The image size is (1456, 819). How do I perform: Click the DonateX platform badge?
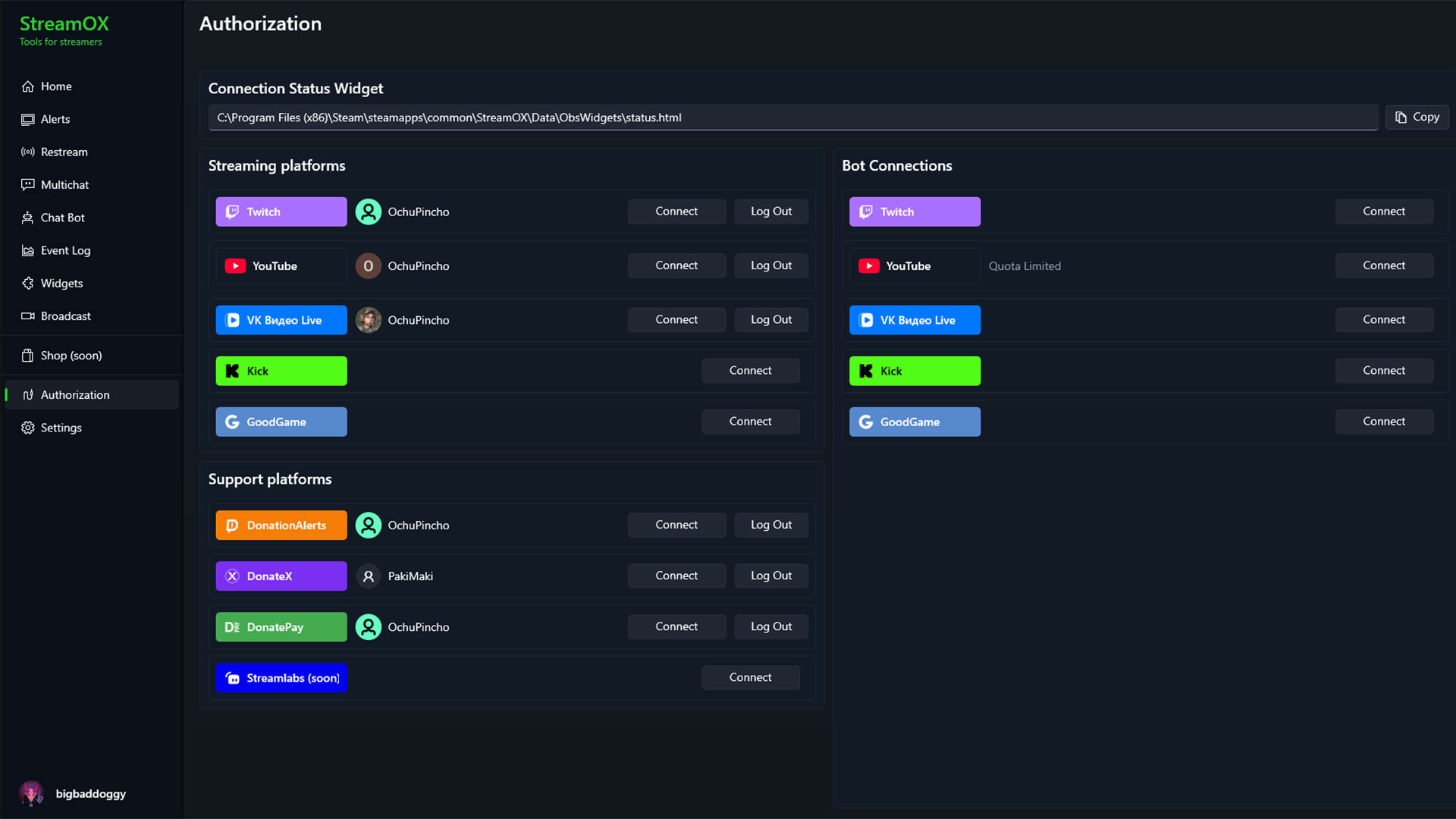tap(281, 576)
